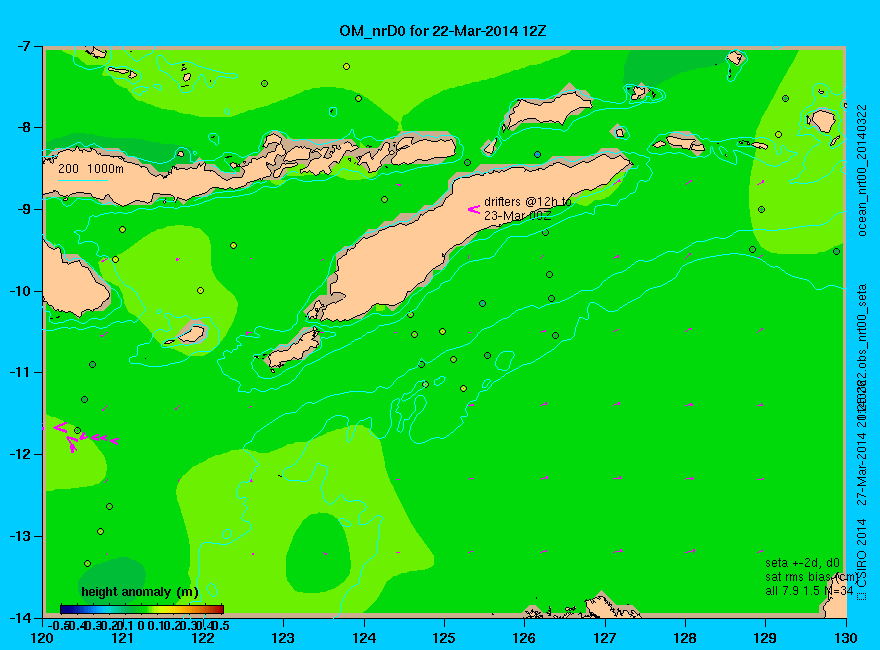880x650 pixels.
Task: Click the blue observation circle north of Timor
Action: click(x=538, y=154)
